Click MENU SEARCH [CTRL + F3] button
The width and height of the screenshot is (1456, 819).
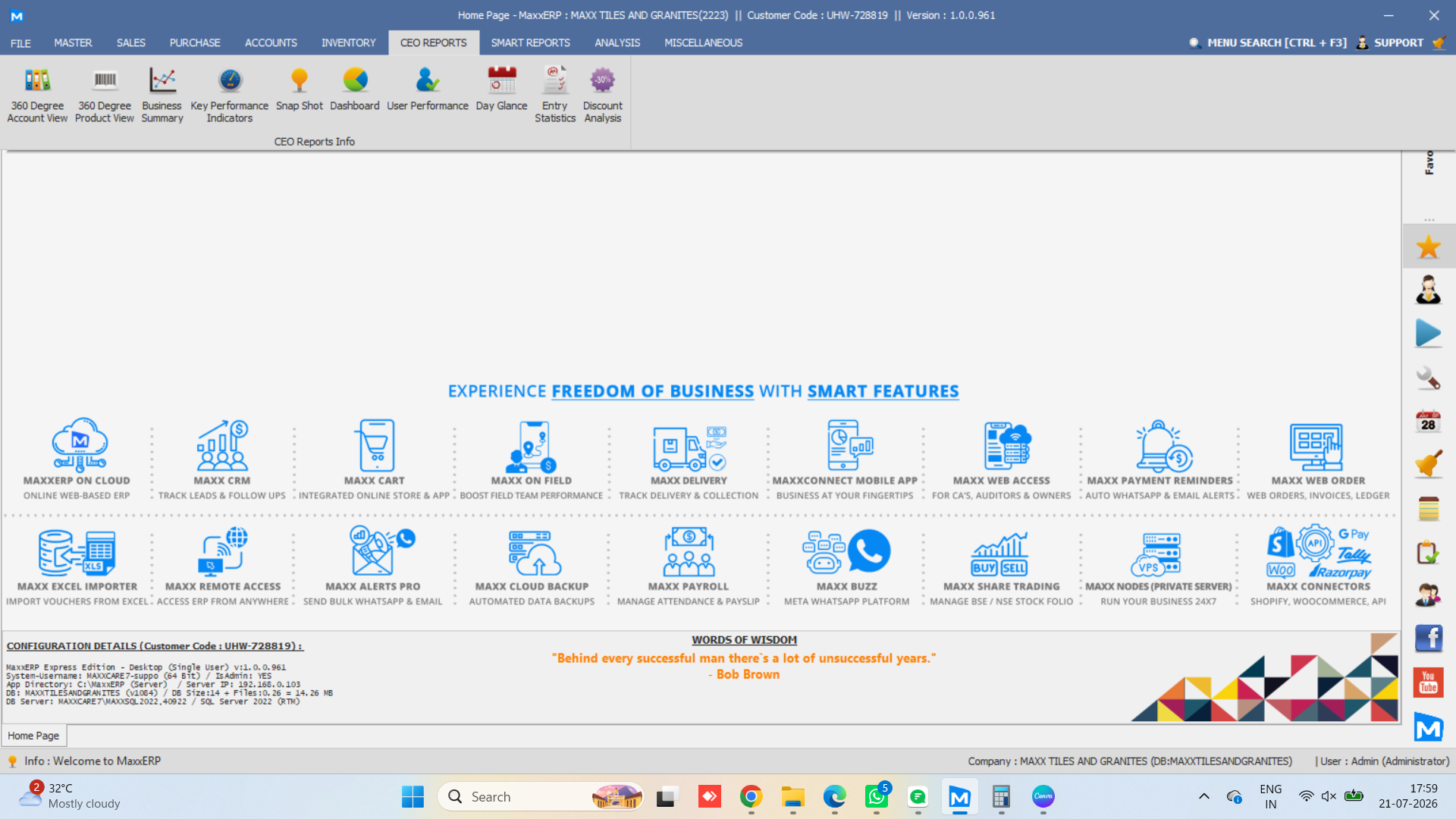point(1267,43)
